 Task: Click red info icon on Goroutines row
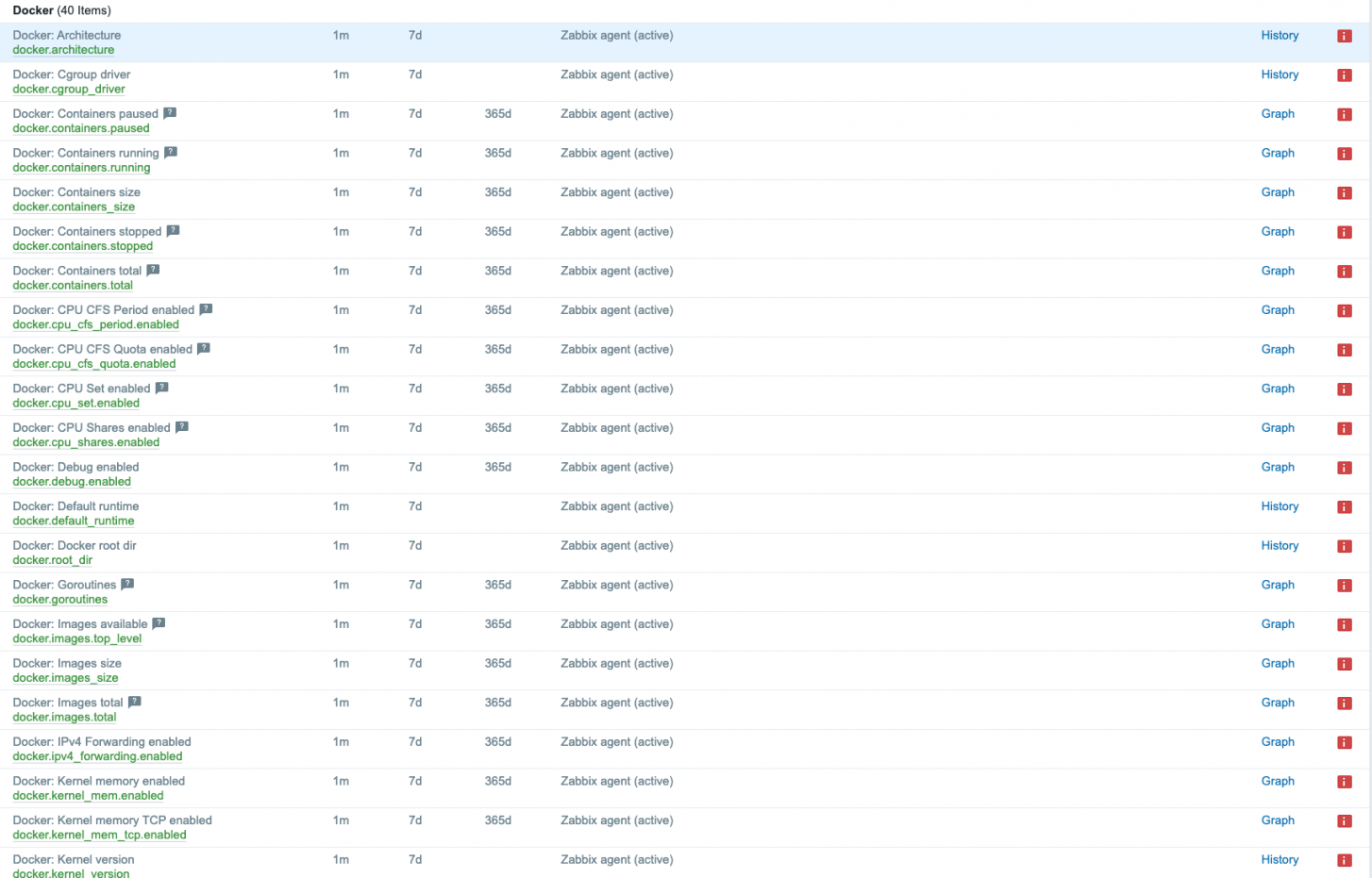point(1345,586)
